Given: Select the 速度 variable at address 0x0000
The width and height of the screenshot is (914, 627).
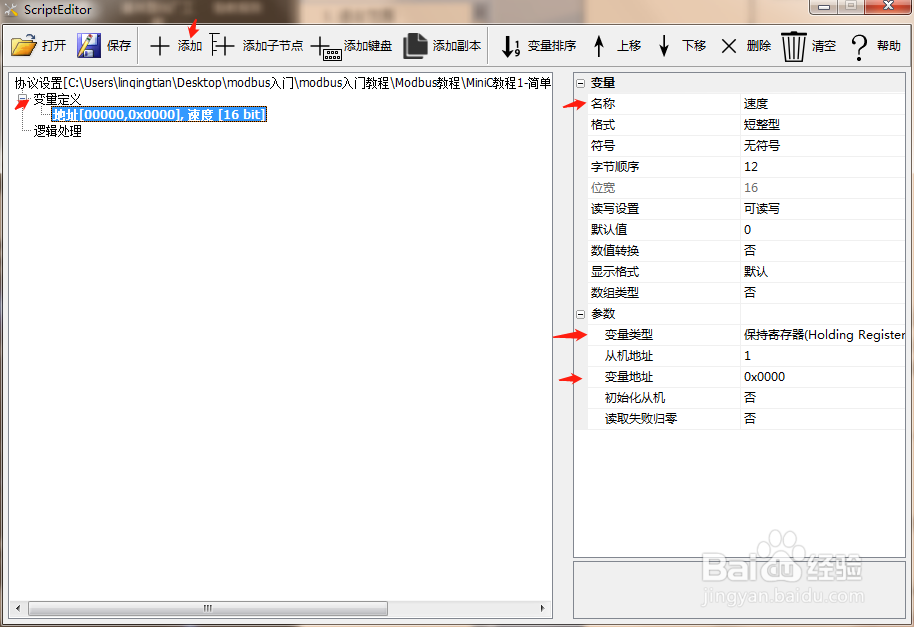Looking at the screenshot, I should click(159, 114).
